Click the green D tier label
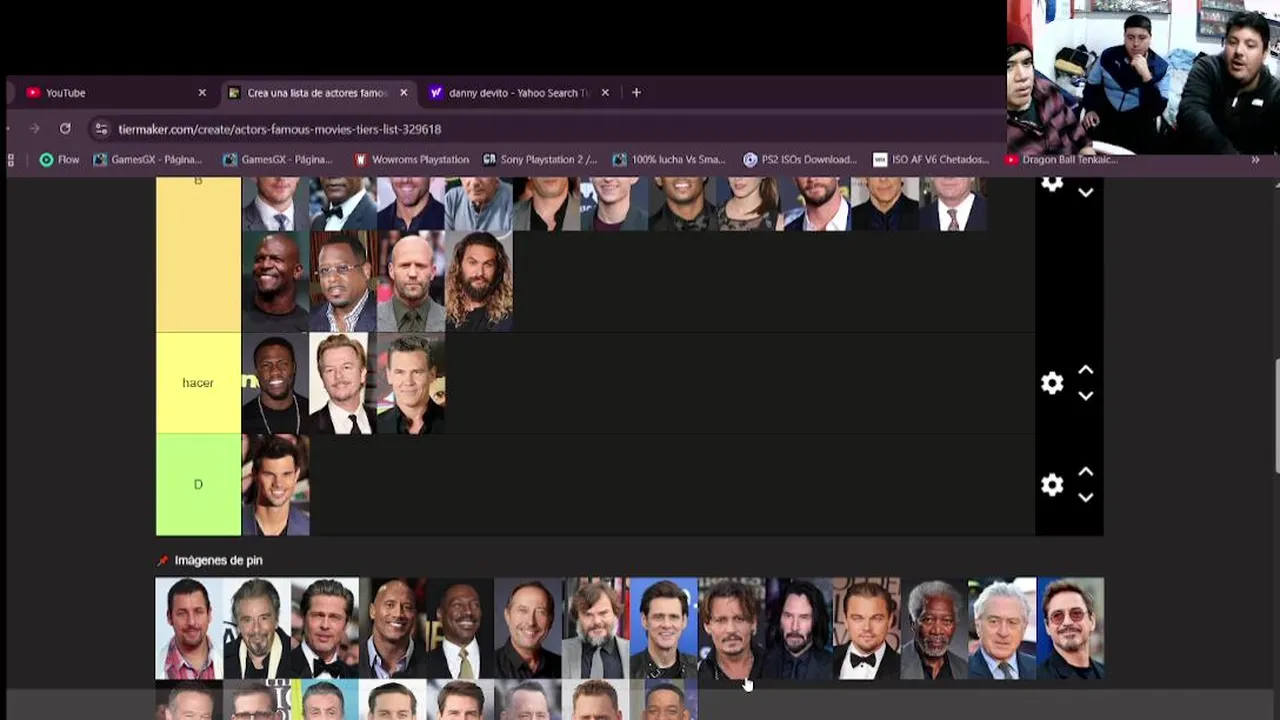 click(198, 485)
